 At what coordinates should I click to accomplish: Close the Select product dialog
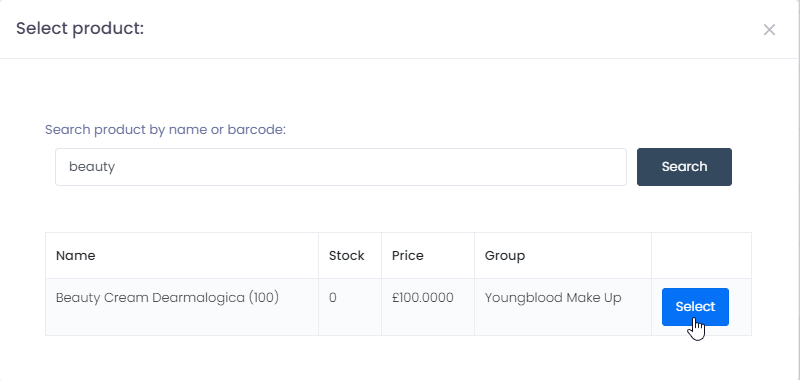tap(769, 30)
